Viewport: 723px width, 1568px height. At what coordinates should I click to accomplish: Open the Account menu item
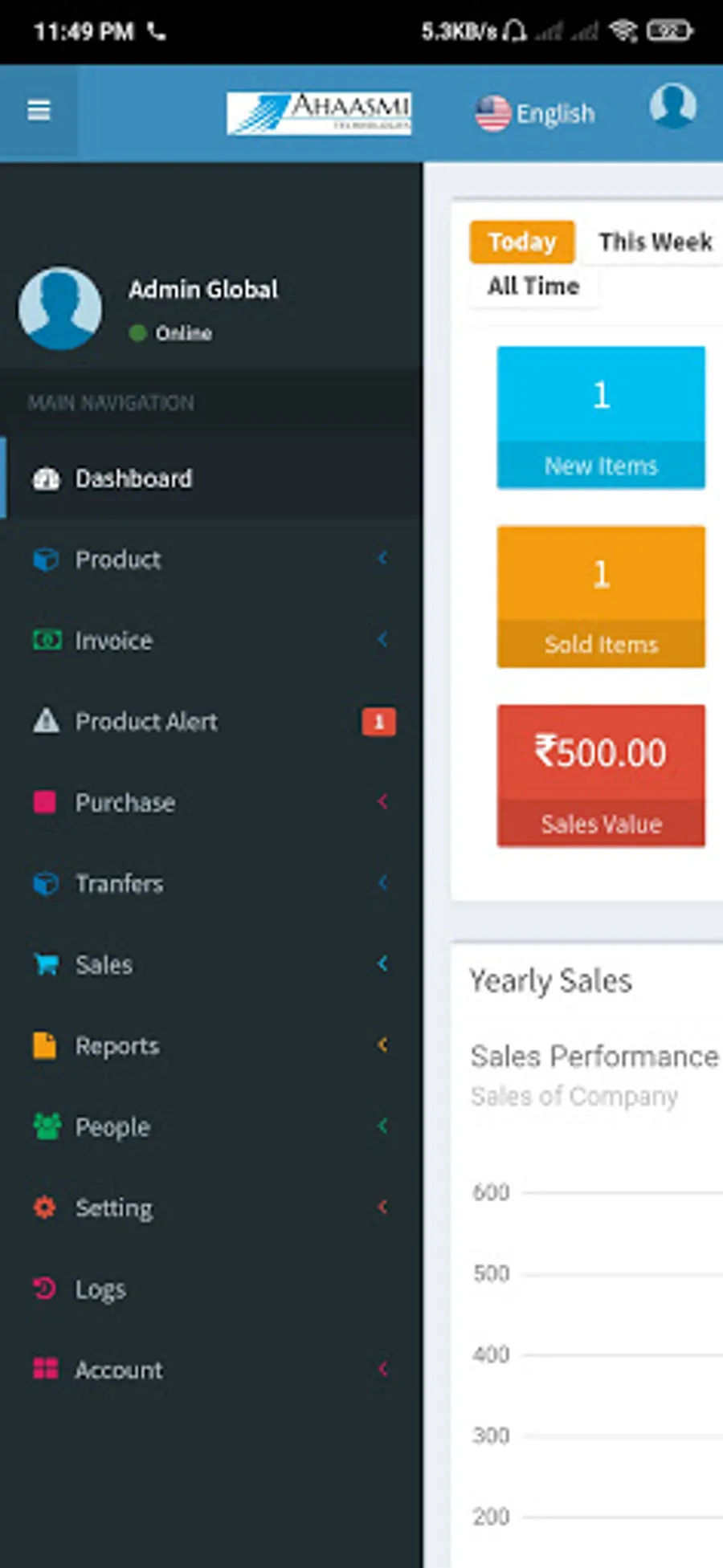tap(119, 1370)
